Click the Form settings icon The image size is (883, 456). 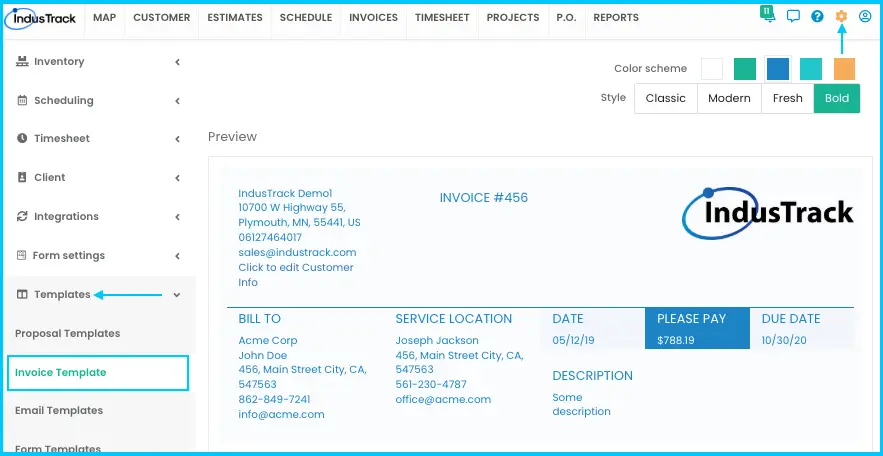click(x=21, y=255)
